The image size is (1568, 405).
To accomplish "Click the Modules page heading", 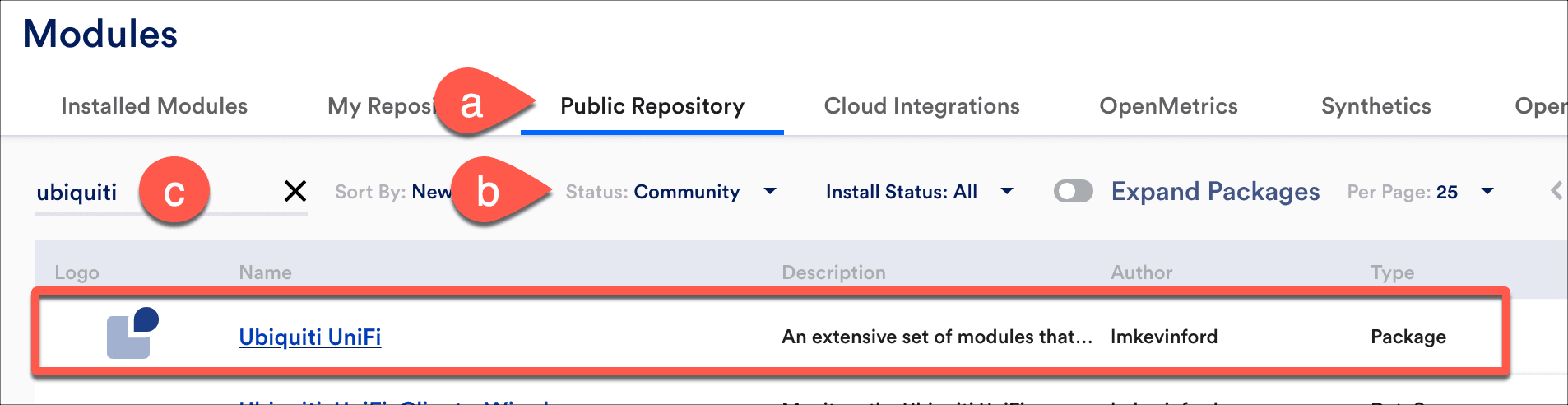I will tap(100, 34).
